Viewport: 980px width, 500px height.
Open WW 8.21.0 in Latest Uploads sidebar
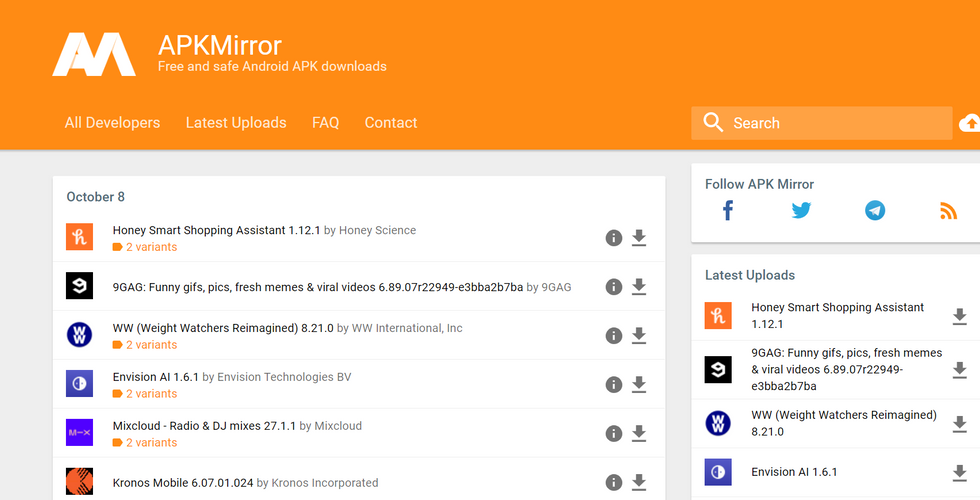[844, 423]
